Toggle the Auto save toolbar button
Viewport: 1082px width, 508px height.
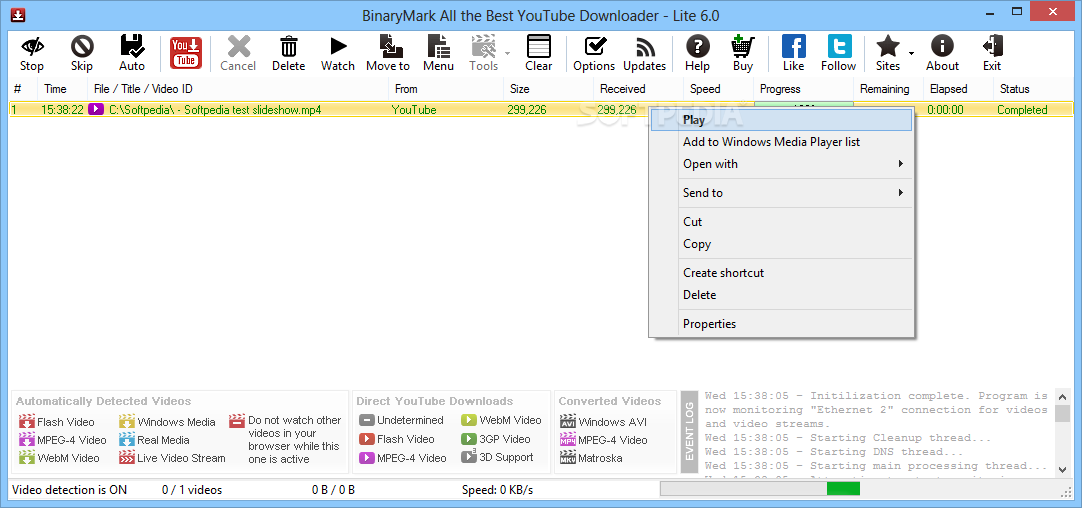coord(132,47)
